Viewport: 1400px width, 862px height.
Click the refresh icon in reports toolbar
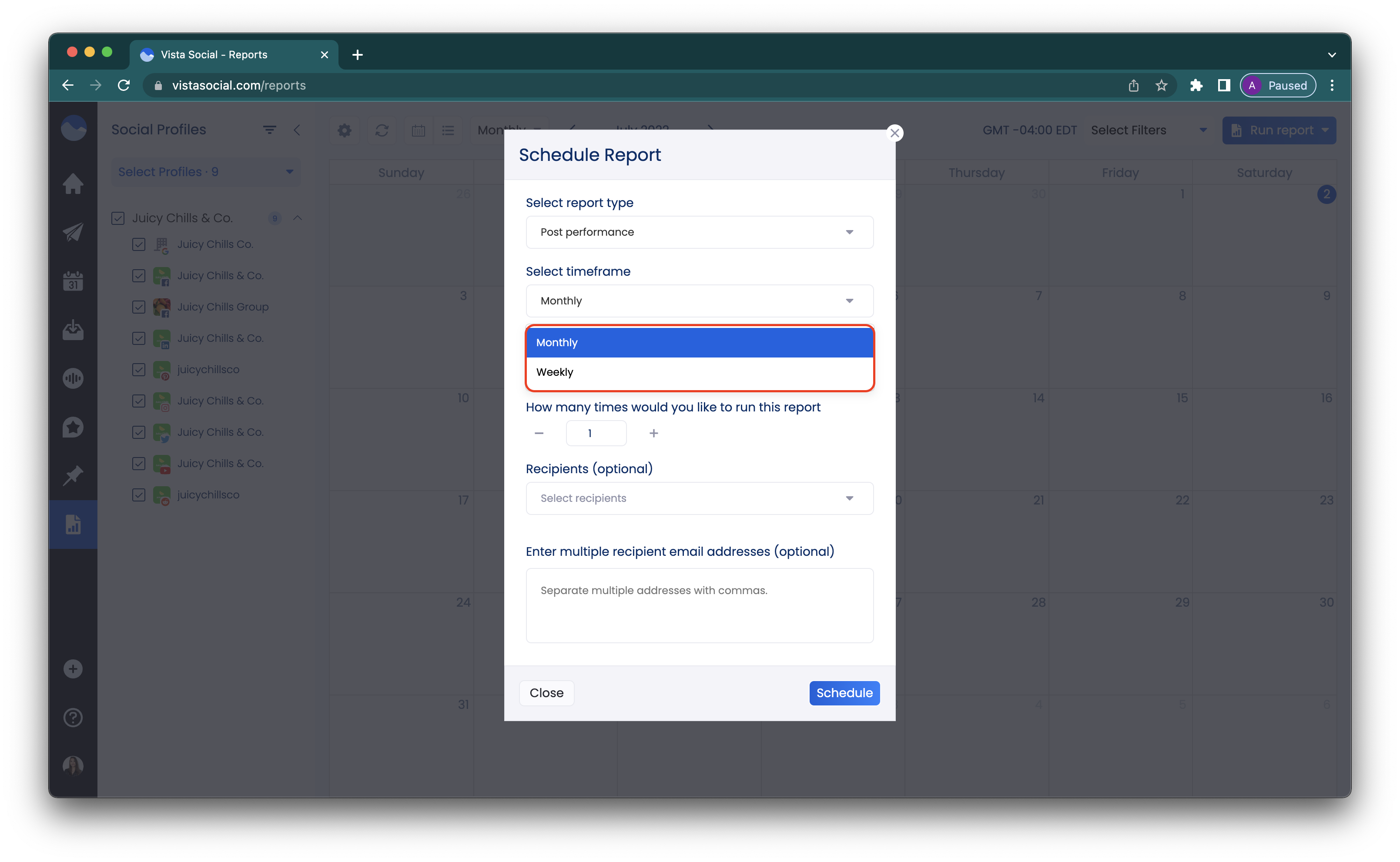tap(382, 130)
